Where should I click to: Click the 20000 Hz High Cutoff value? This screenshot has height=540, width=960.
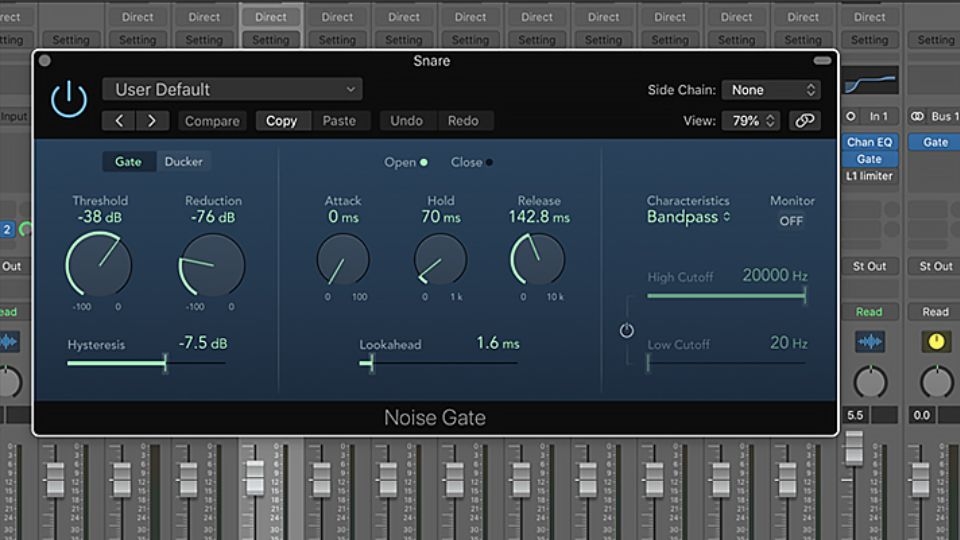pyautogui.click(x=774, y=276)
